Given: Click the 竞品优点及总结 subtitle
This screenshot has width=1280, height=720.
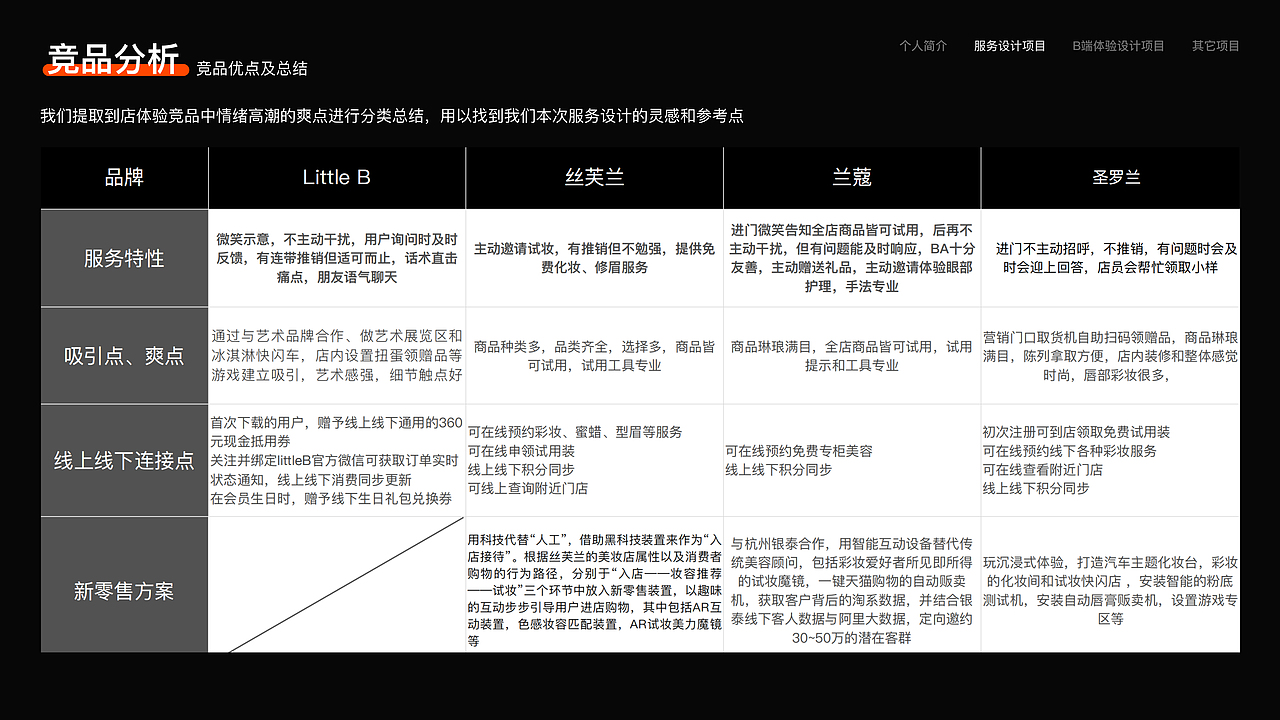Looking at the screenshot, I should tap(250, 70).
